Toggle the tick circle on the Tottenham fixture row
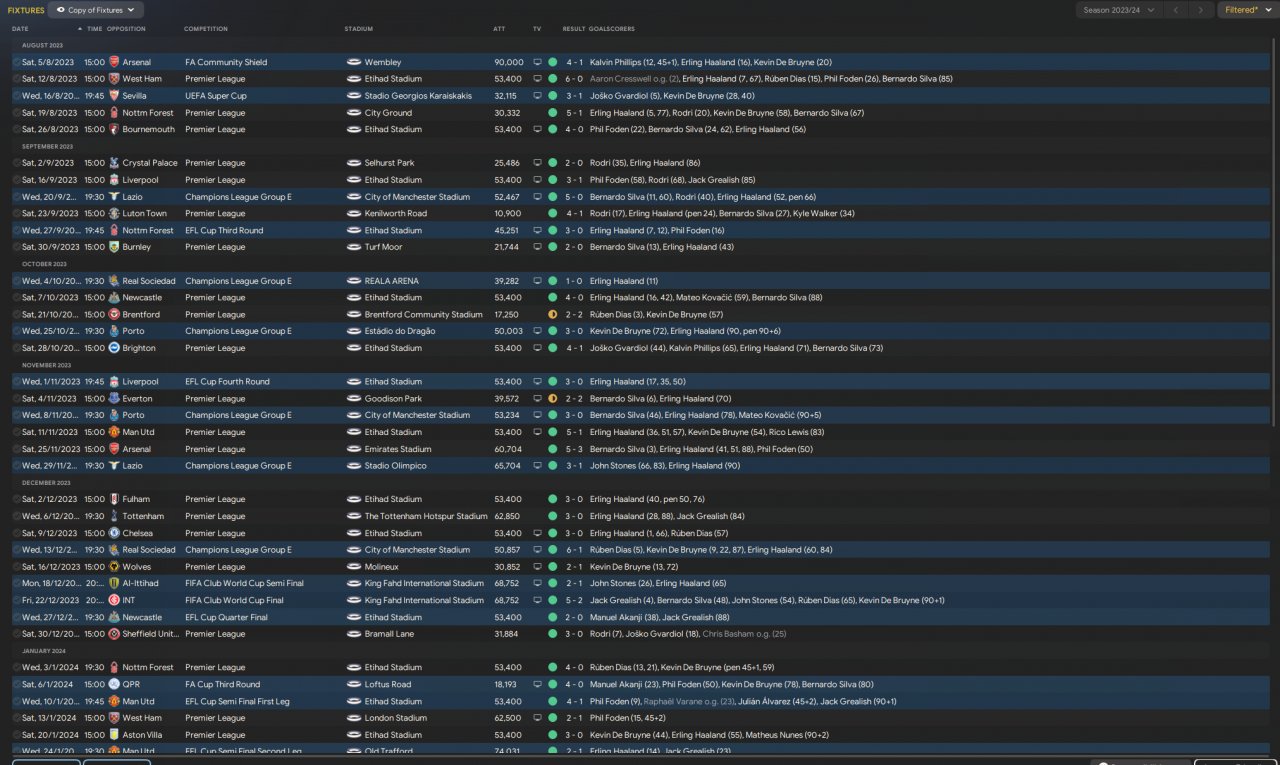The image size is (1280, 765). pos(16,516)
